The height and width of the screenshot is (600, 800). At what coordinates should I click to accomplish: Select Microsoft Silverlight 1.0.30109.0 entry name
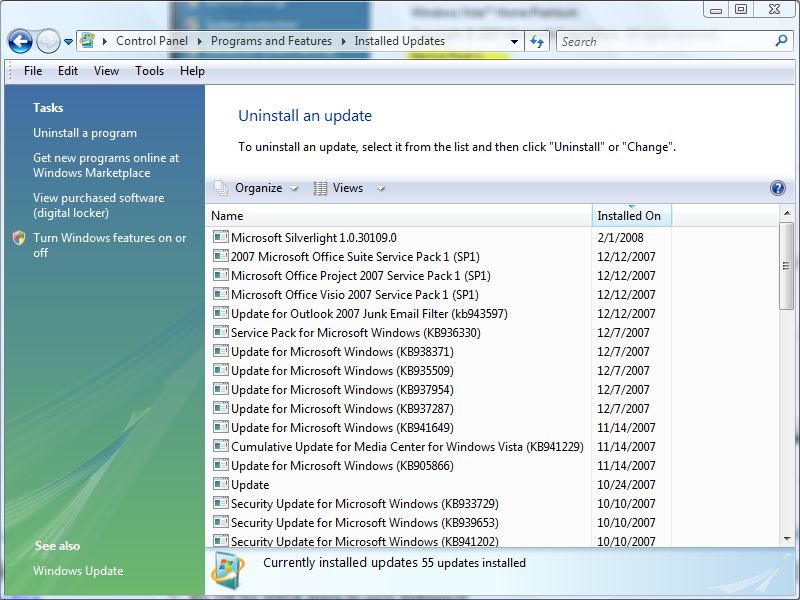pyautogui.click(x=314, y=238)
